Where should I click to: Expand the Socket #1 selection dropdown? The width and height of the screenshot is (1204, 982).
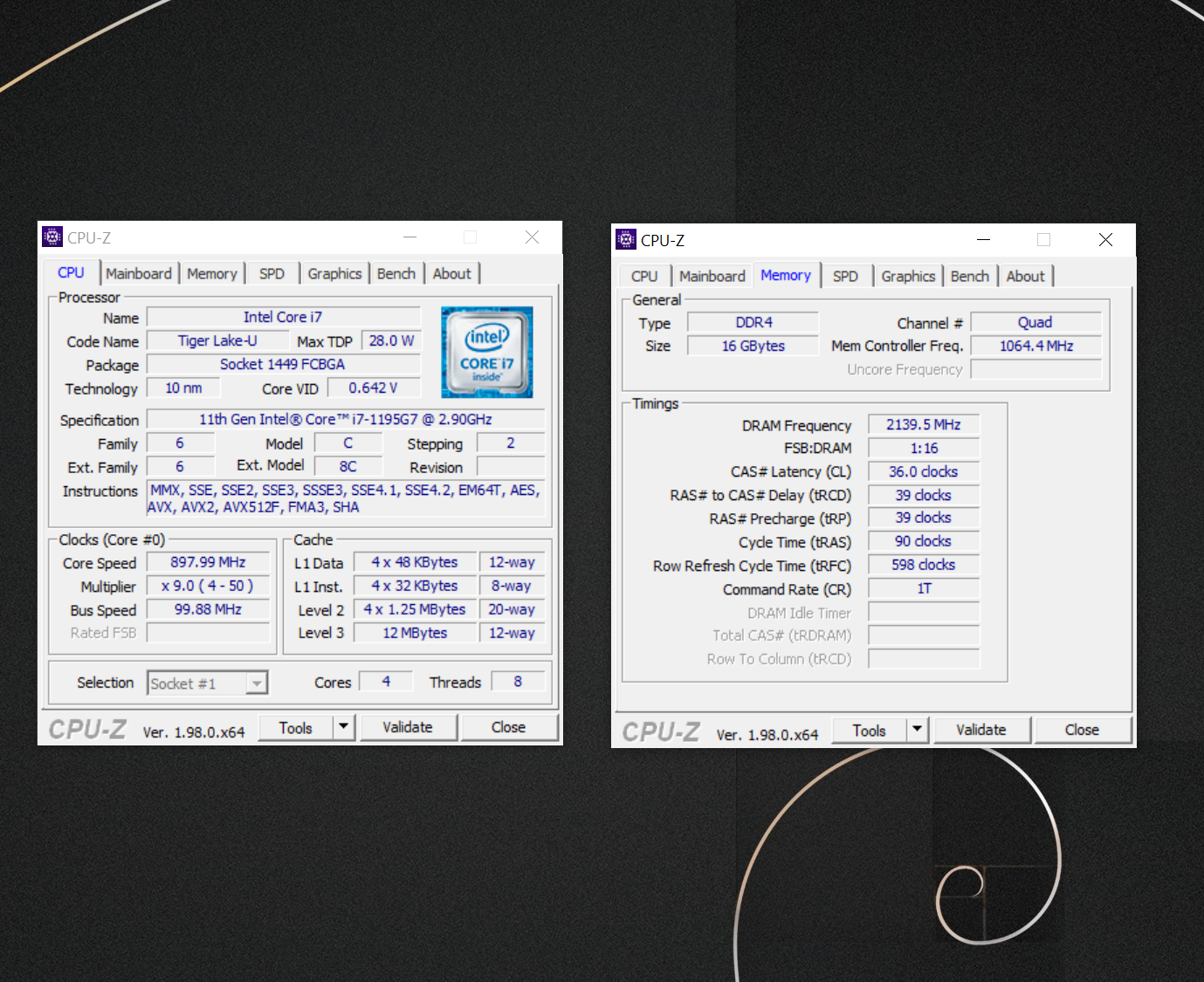[256, 683]
